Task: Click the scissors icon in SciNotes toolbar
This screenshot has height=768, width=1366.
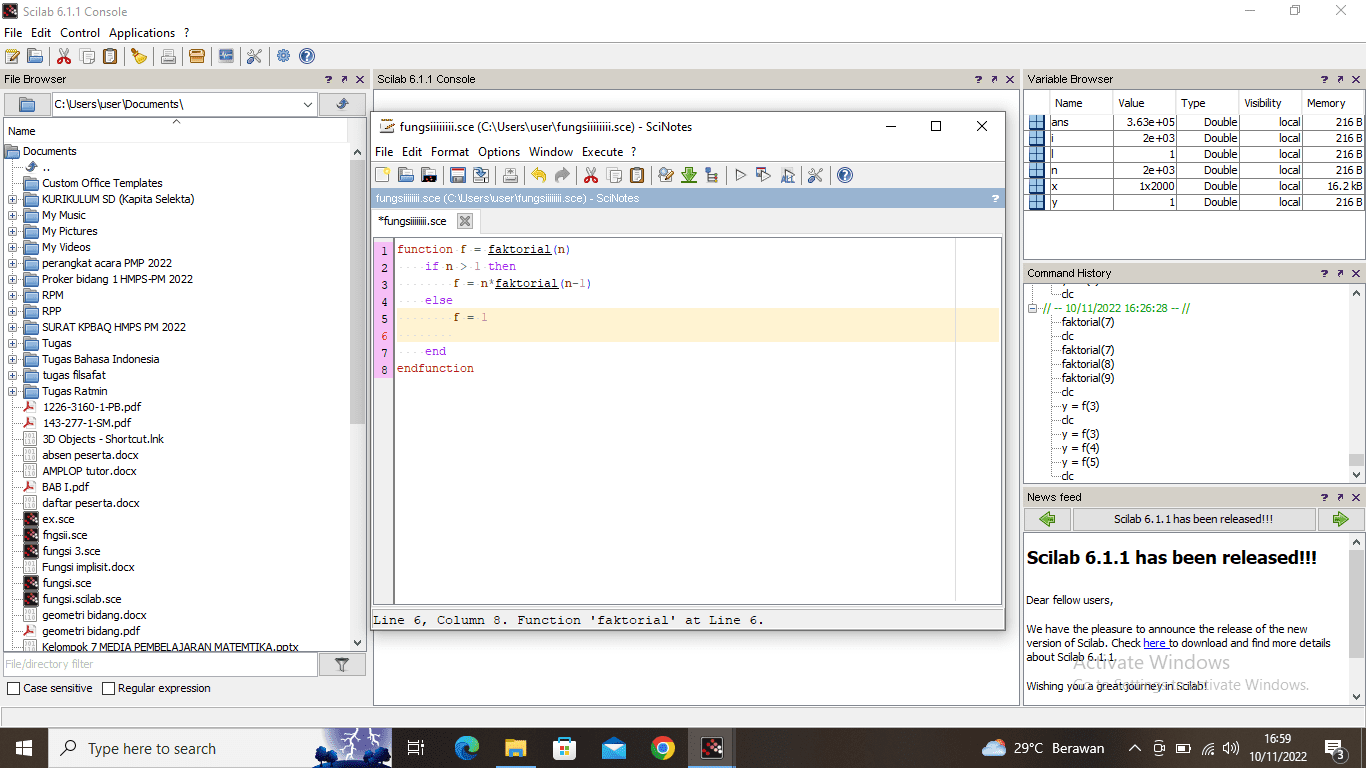Action: tap(591, 175)
